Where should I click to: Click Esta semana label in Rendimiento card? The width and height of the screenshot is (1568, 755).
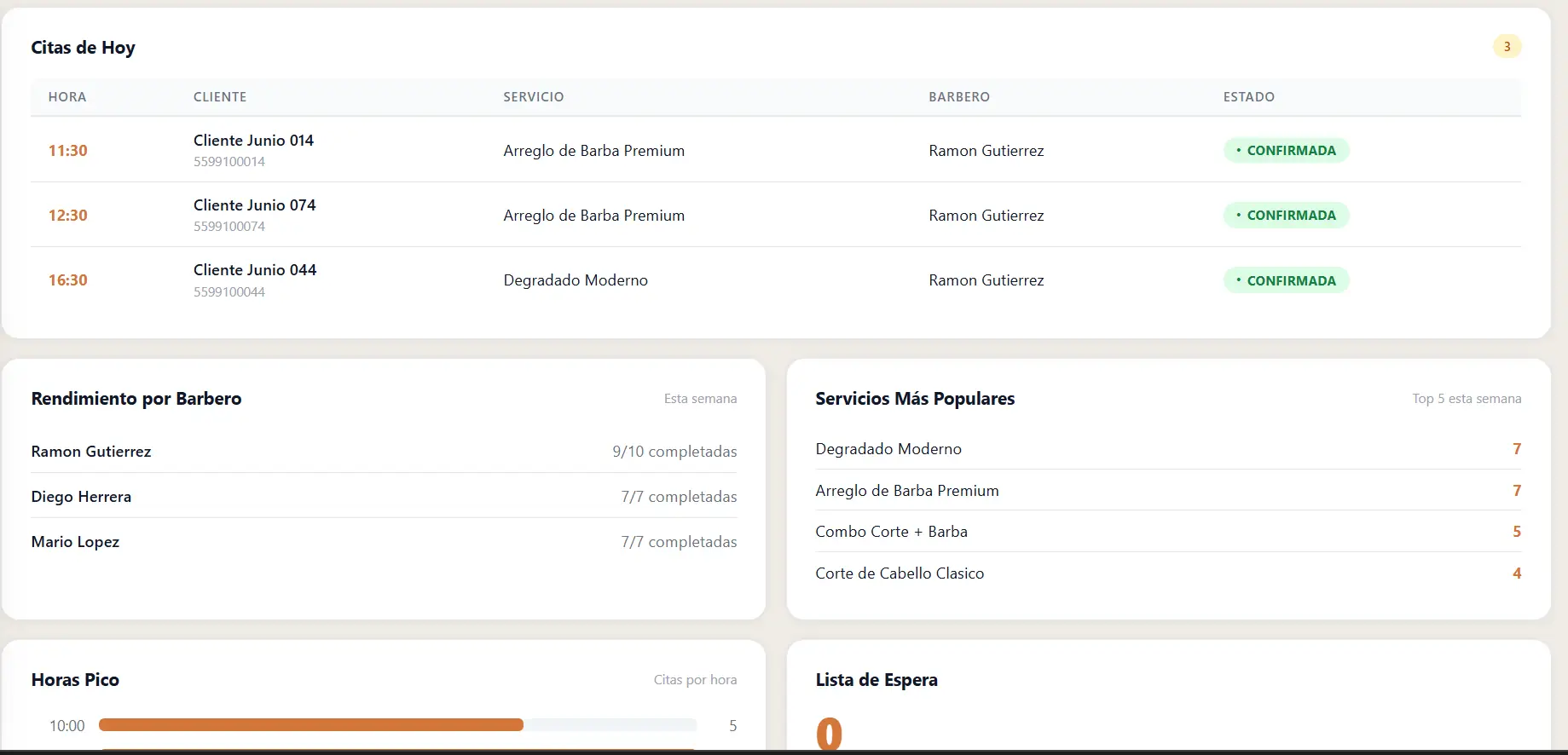tap(700, 399)
